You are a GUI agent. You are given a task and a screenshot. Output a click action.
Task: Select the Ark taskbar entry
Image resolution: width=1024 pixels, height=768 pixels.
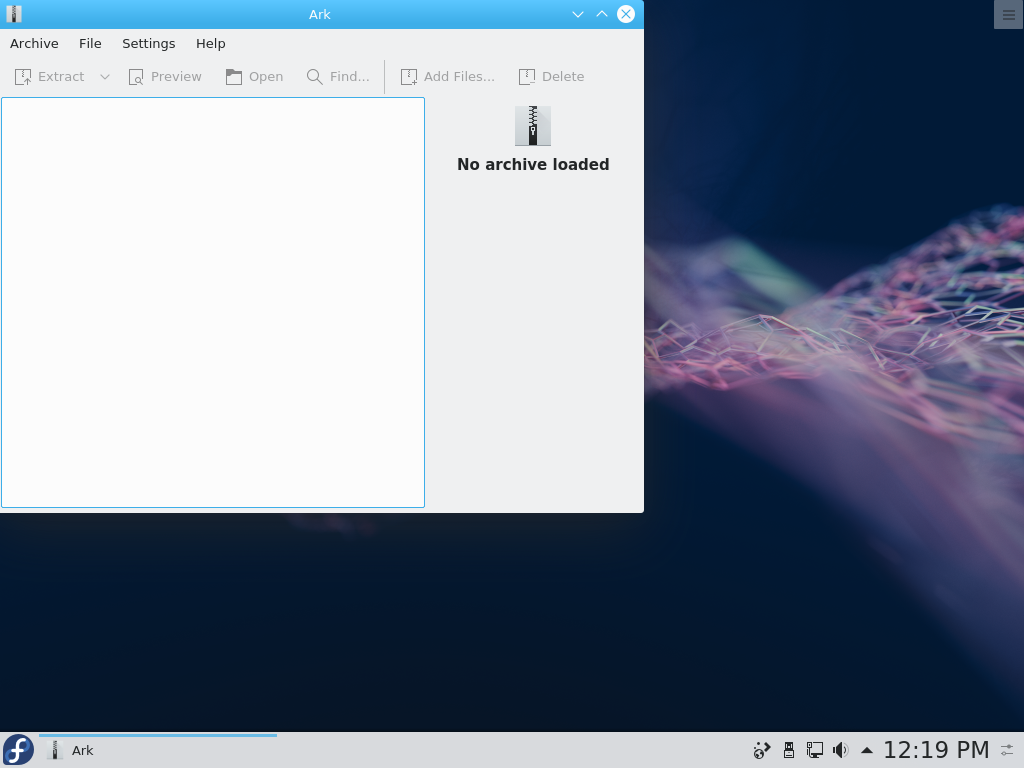pyautogui.click(x=158, y=750)
